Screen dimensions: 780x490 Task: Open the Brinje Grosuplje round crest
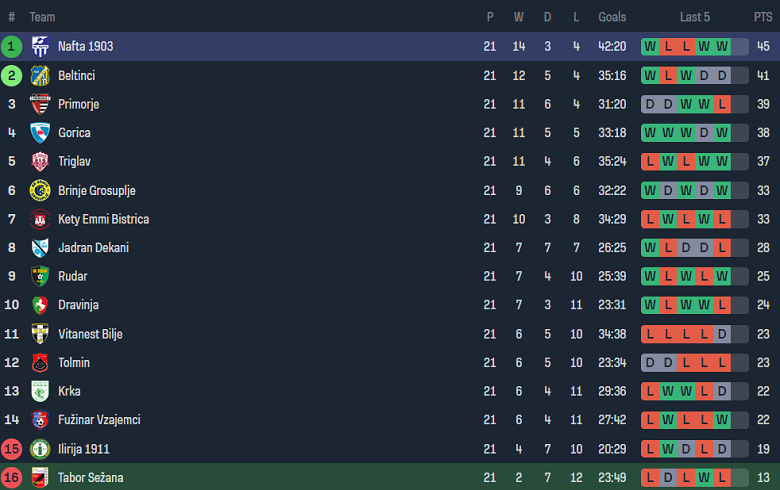coord(40,191)
